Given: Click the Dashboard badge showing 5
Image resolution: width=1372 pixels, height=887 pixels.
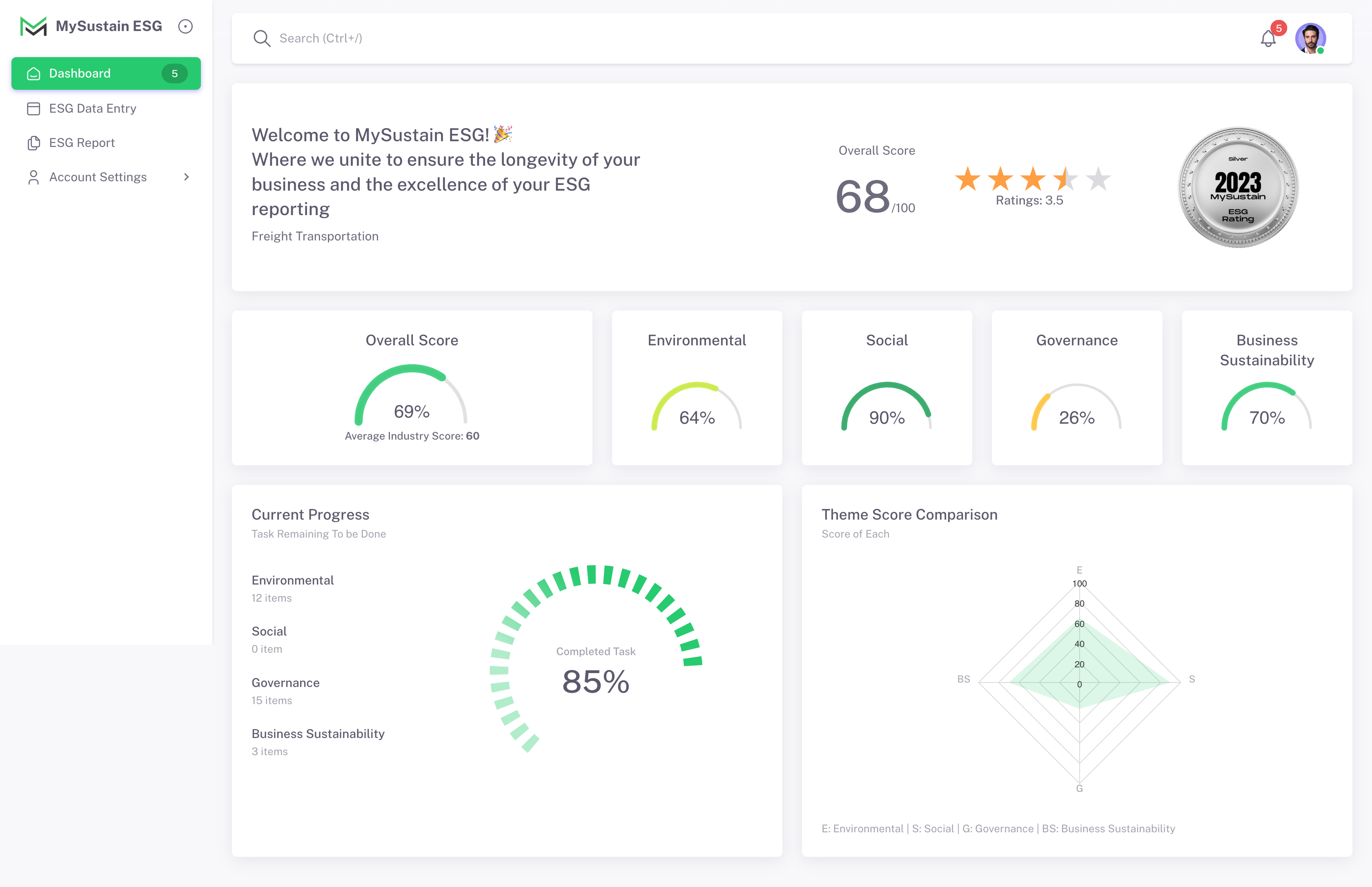Looking at the screenshot, I should (174, 74).
